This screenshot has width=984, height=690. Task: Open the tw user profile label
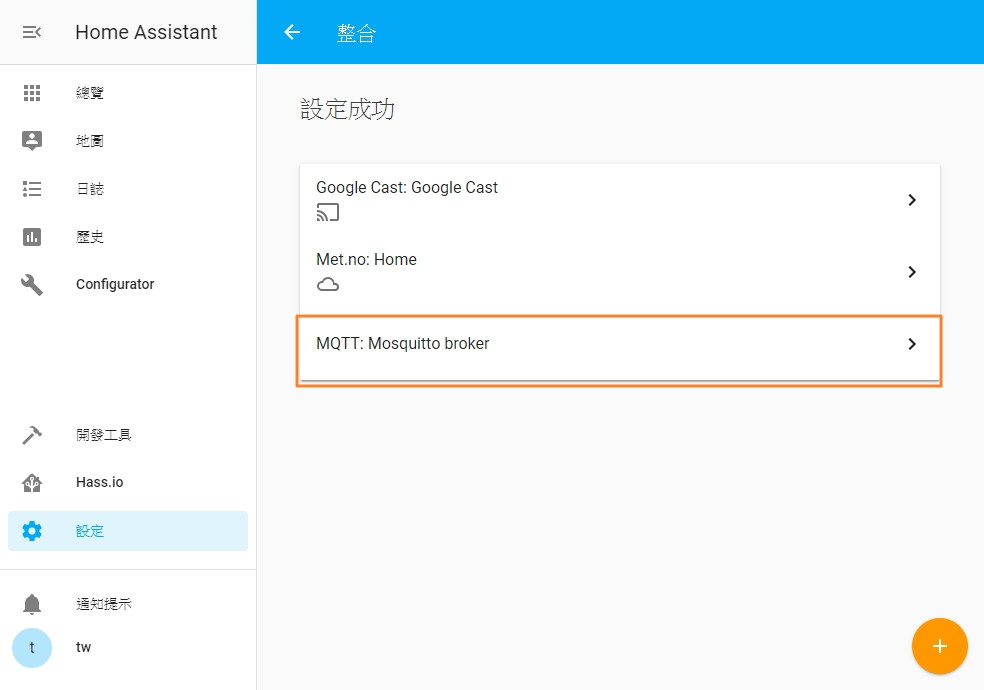pyautogui.click(x=83, y=647)
